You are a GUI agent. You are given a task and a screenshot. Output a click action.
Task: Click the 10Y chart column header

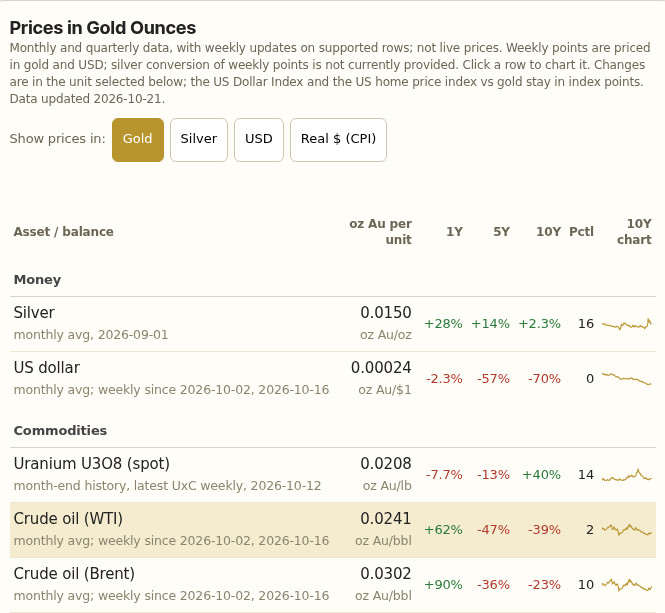click(634, 232)
